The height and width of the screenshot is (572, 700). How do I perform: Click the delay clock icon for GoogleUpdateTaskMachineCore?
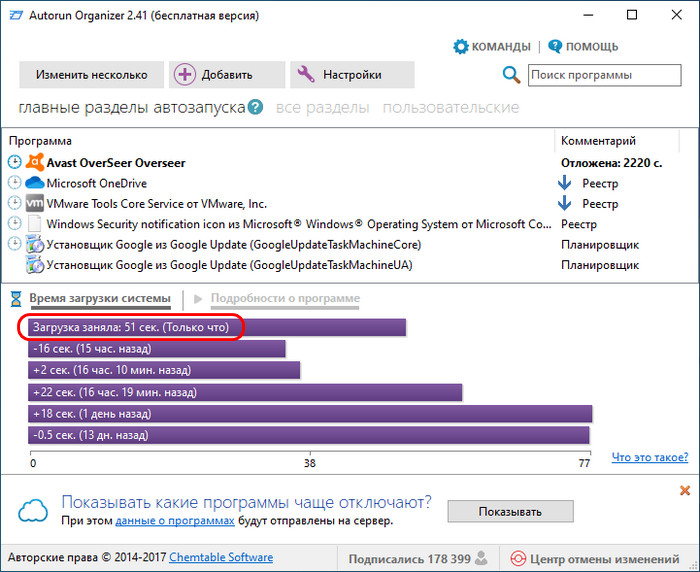(15, 244)
